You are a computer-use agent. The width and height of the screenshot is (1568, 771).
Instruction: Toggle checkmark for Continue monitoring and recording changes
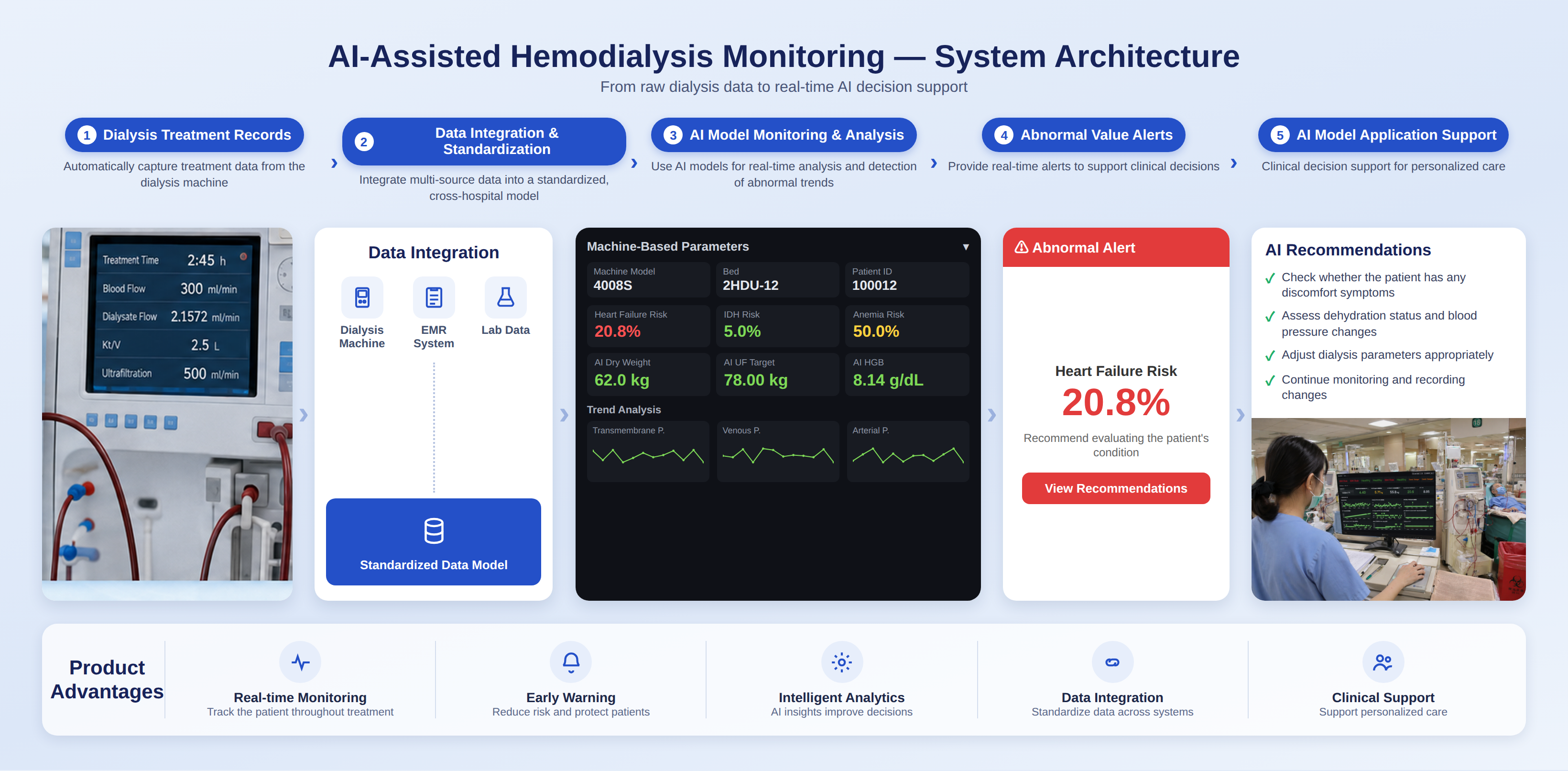[1270, 381]
